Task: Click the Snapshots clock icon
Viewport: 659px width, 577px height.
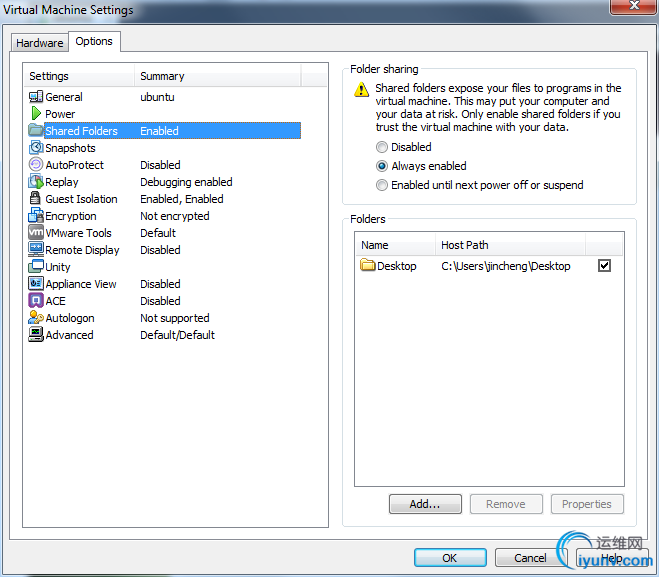Action: click(36, 148)
